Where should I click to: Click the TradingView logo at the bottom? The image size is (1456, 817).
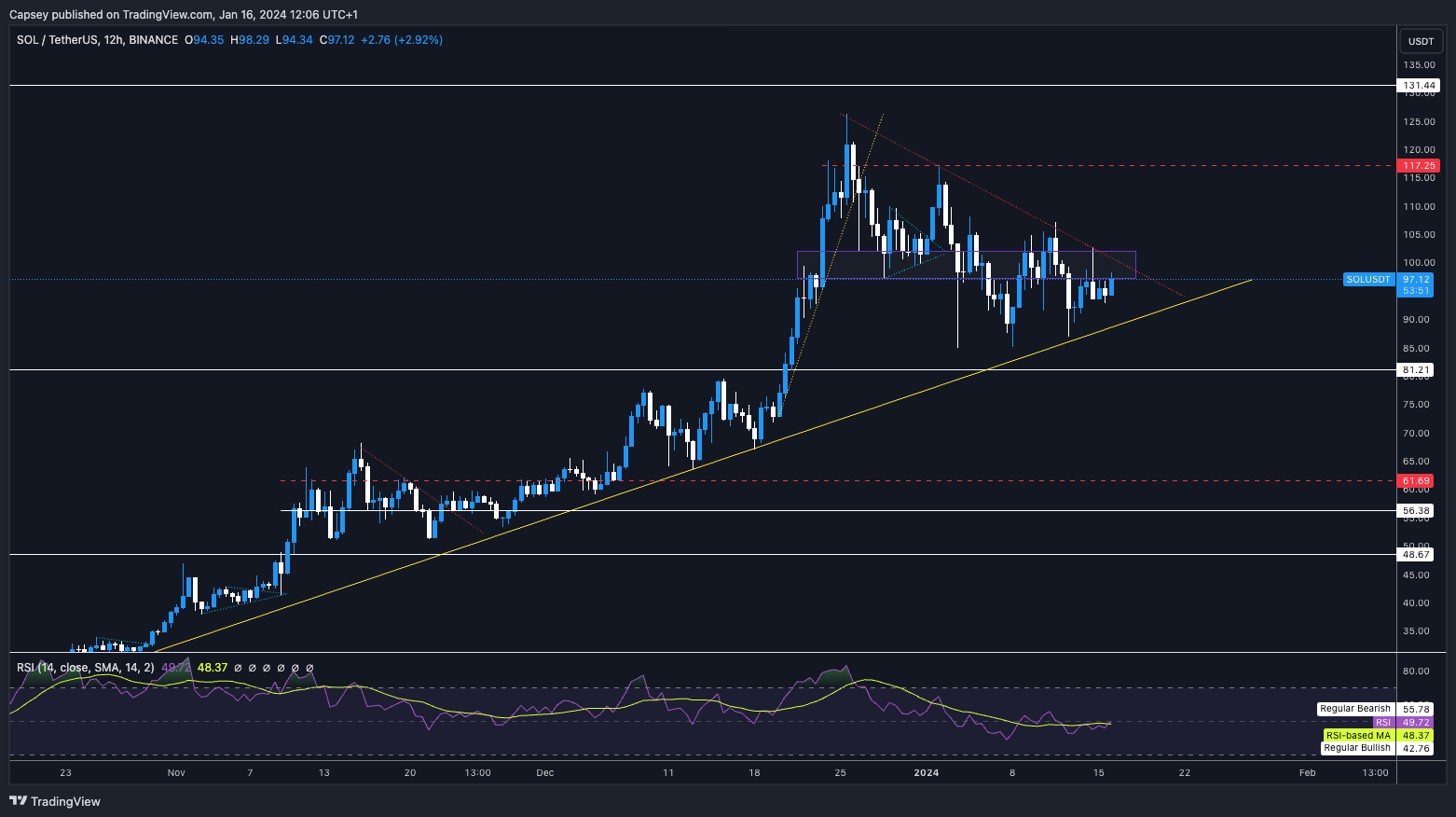[x=55, y=801]
